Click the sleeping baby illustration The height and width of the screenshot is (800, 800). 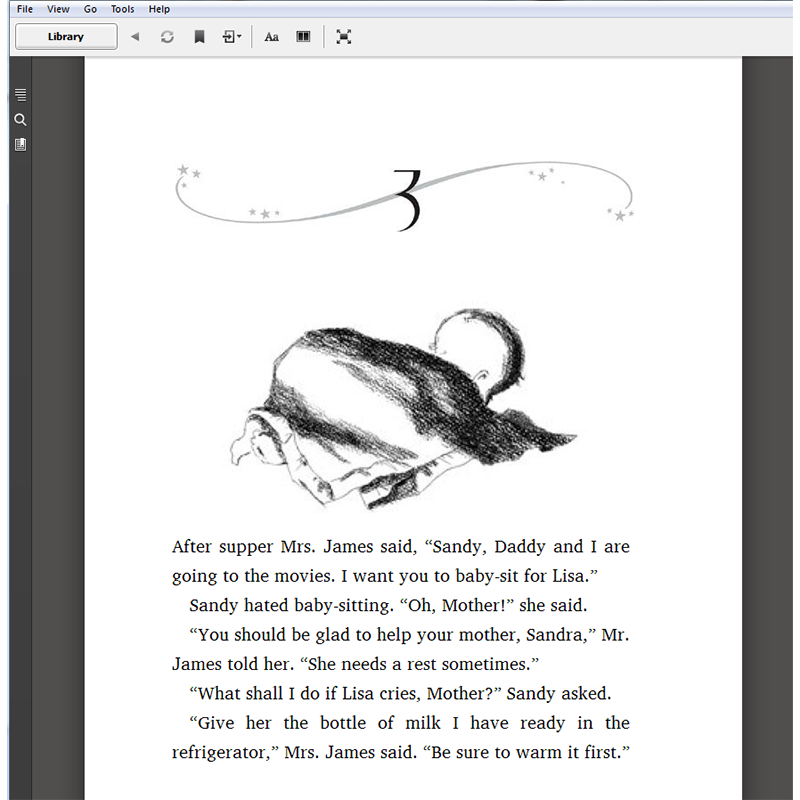(x=403, y=408)
